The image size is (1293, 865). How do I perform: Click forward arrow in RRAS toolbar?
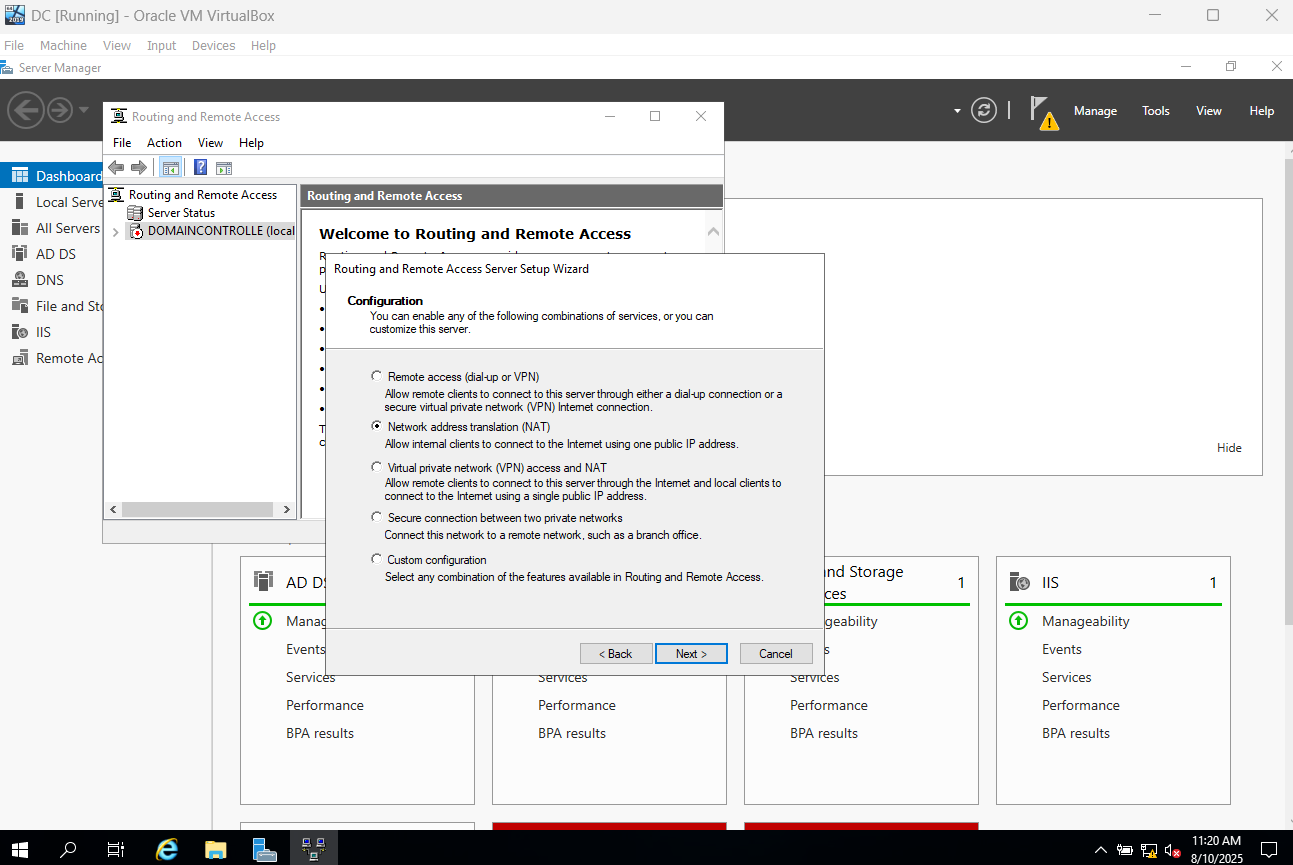139,168
